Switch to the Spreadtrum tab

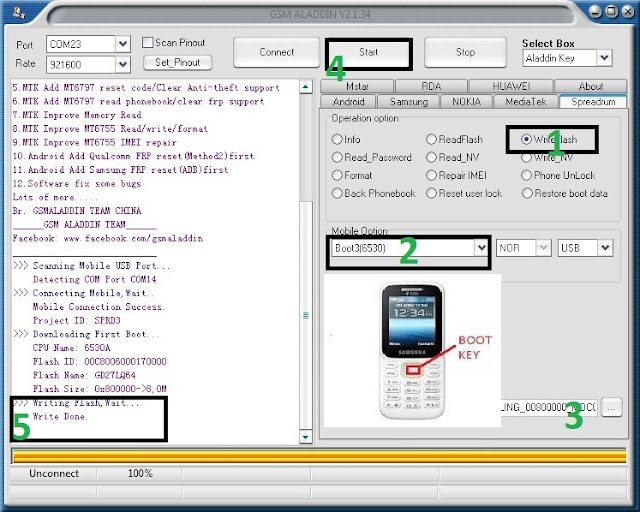pos(593,101)
